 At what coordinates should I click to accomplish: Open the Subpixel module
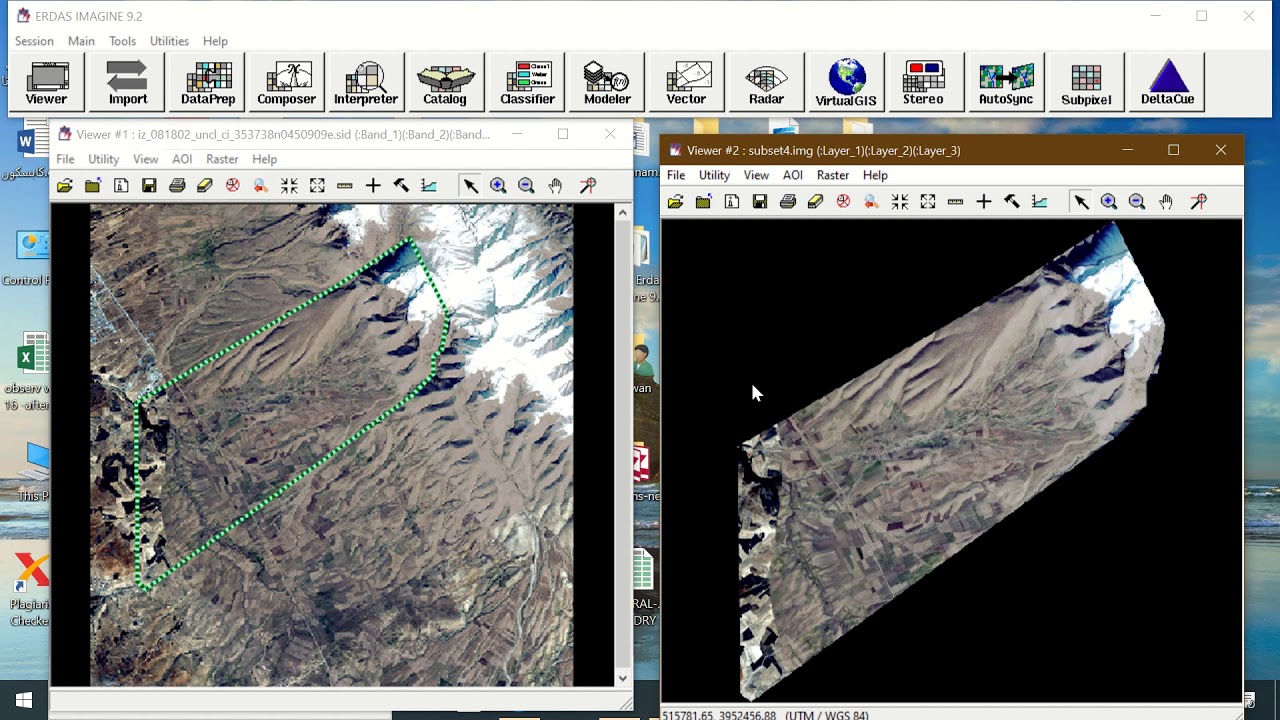pos(1086,82)
